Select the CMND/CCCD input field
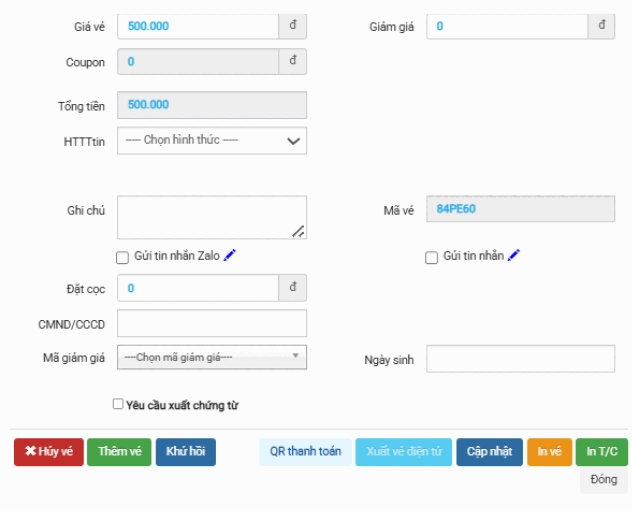Screen dimensions: 632x511 tap(211, 323)
